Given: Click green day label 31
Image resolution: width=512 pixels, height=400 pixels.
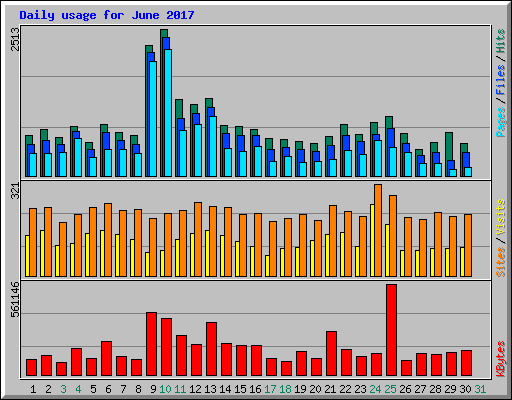Looking at the screenshot, I should (480, 389).
